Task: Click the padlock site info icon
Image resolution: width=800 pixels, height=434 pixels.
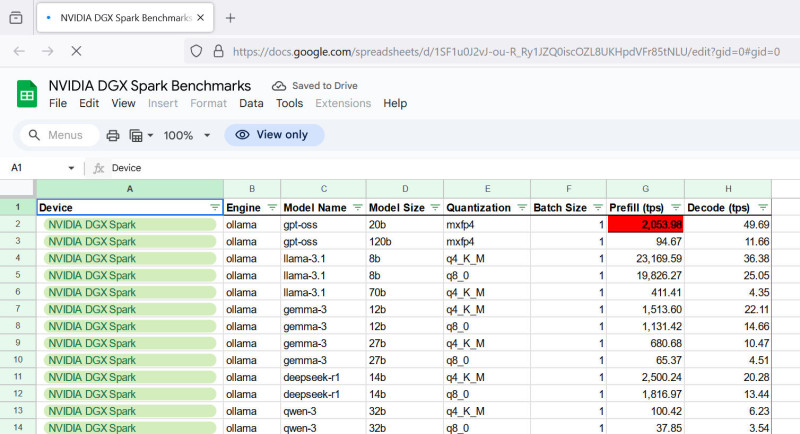Action: coord(218,51)
